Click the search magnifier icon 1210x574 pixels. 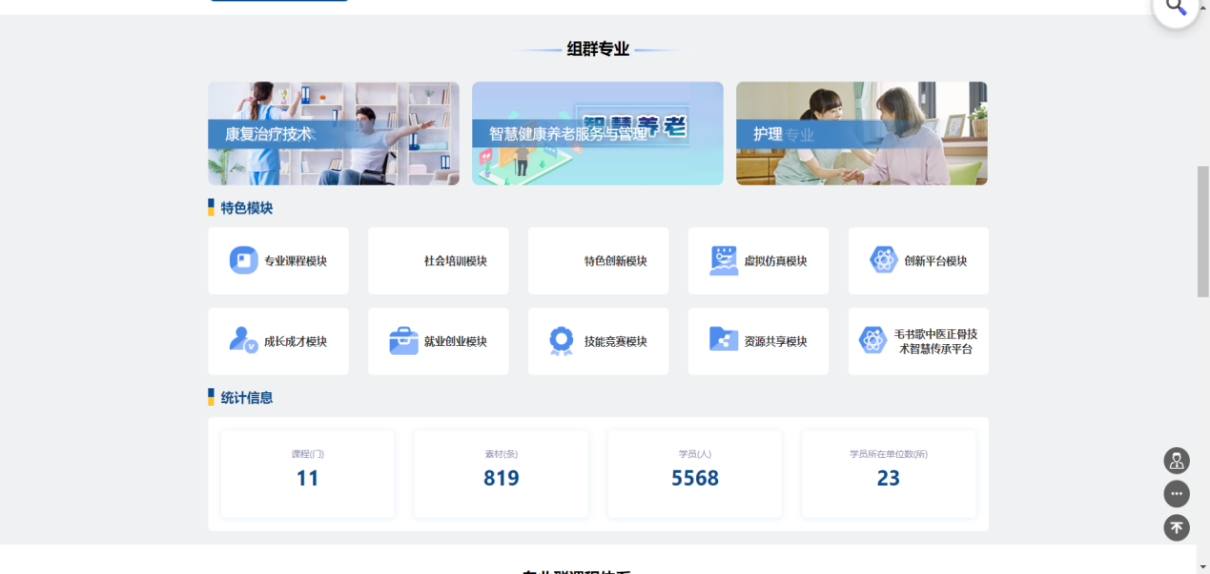[1176, 8]
